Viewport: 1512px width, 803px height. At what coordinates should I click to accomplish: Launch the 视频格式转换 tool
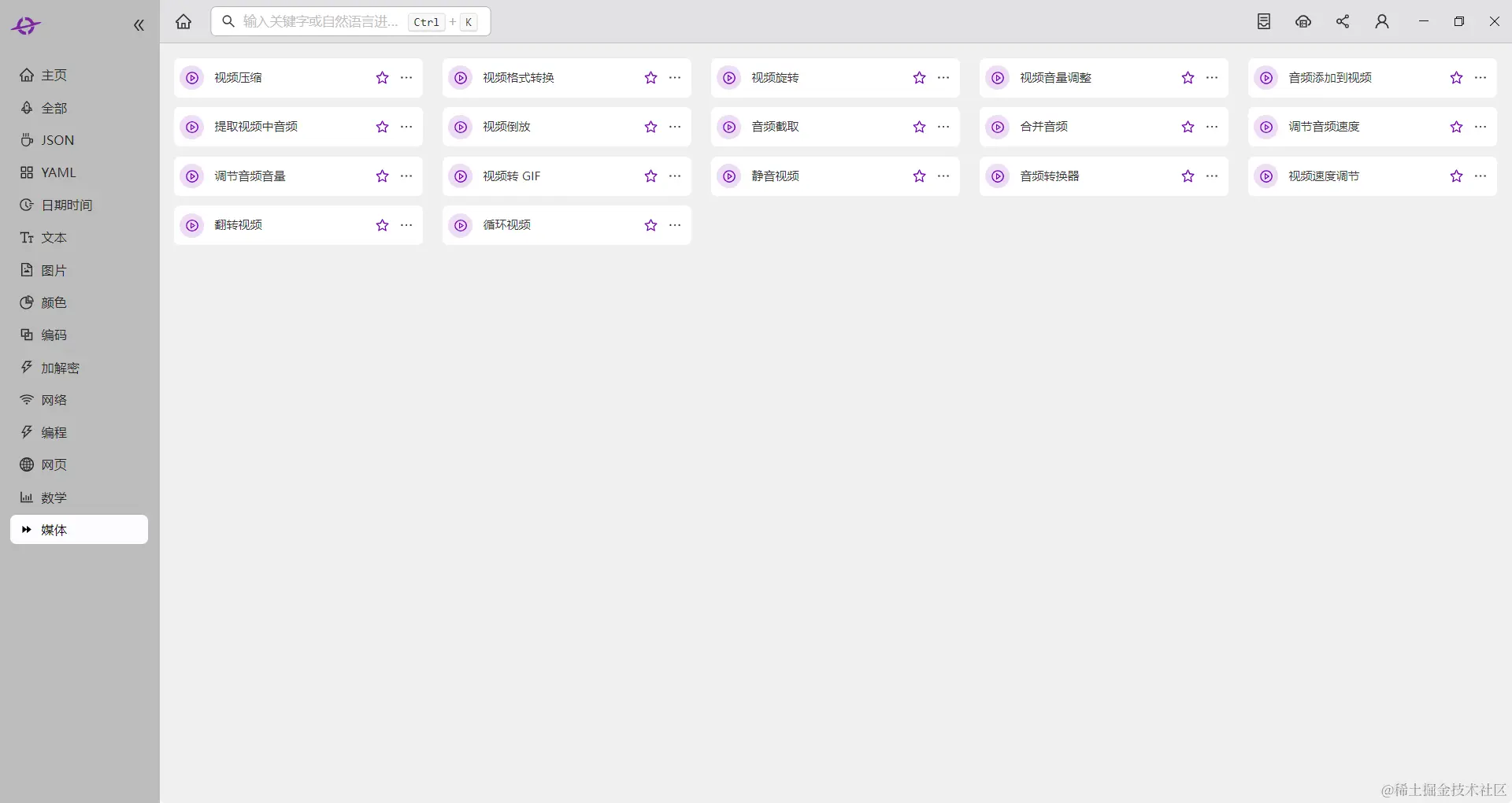click(x=566, y=78)
